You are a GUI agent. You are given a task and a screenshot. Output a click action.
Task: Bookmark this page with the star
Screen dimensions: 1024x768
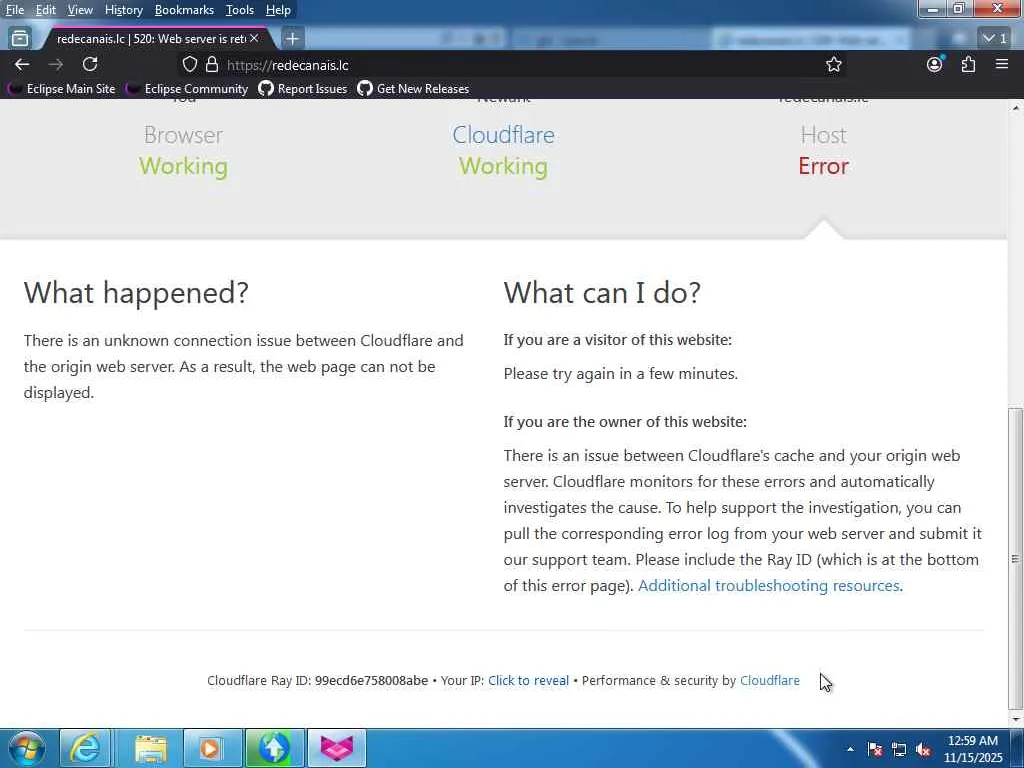833,64
